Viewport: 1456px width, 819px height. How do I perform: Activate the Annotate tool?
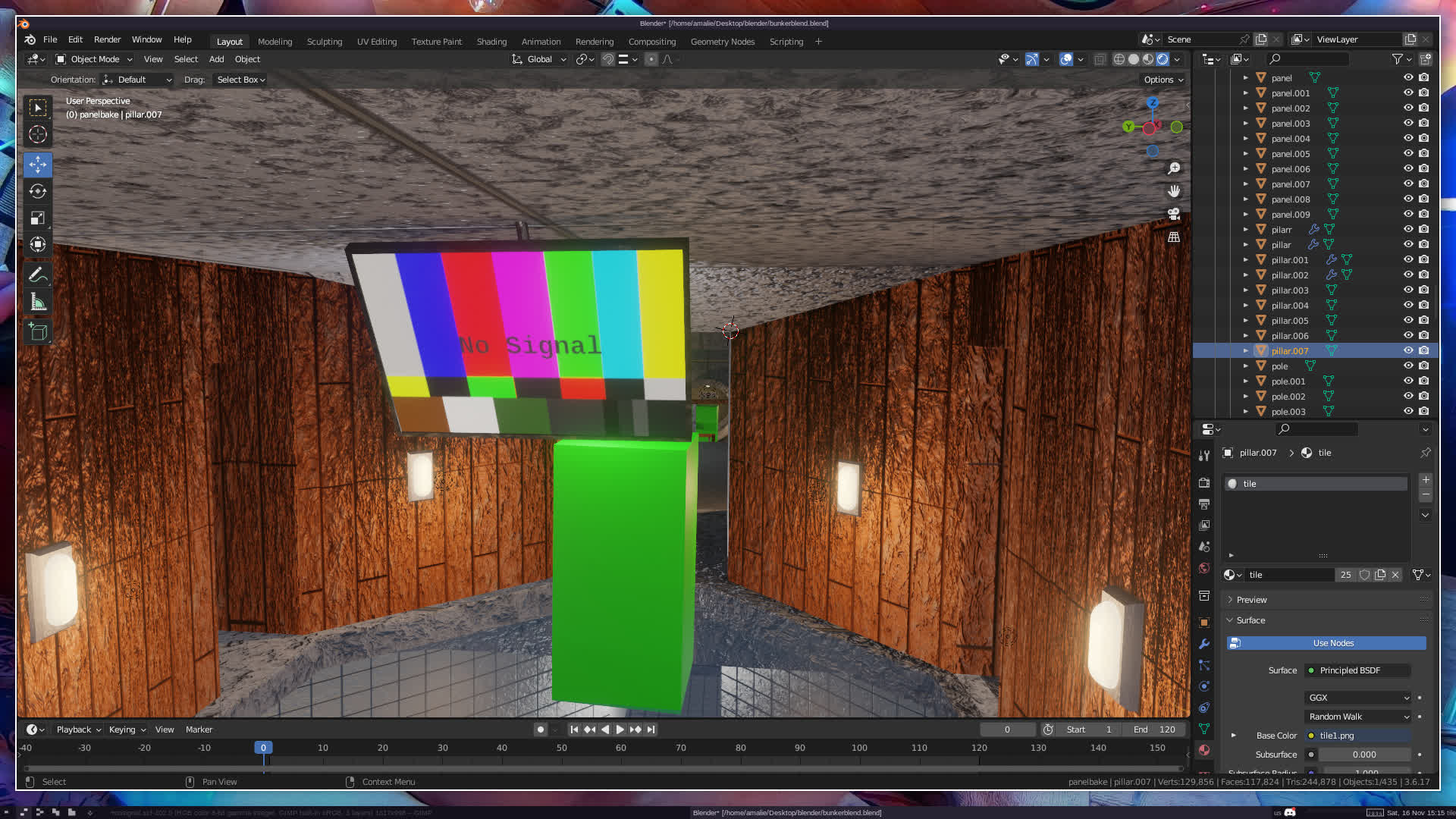click(38, 275)
